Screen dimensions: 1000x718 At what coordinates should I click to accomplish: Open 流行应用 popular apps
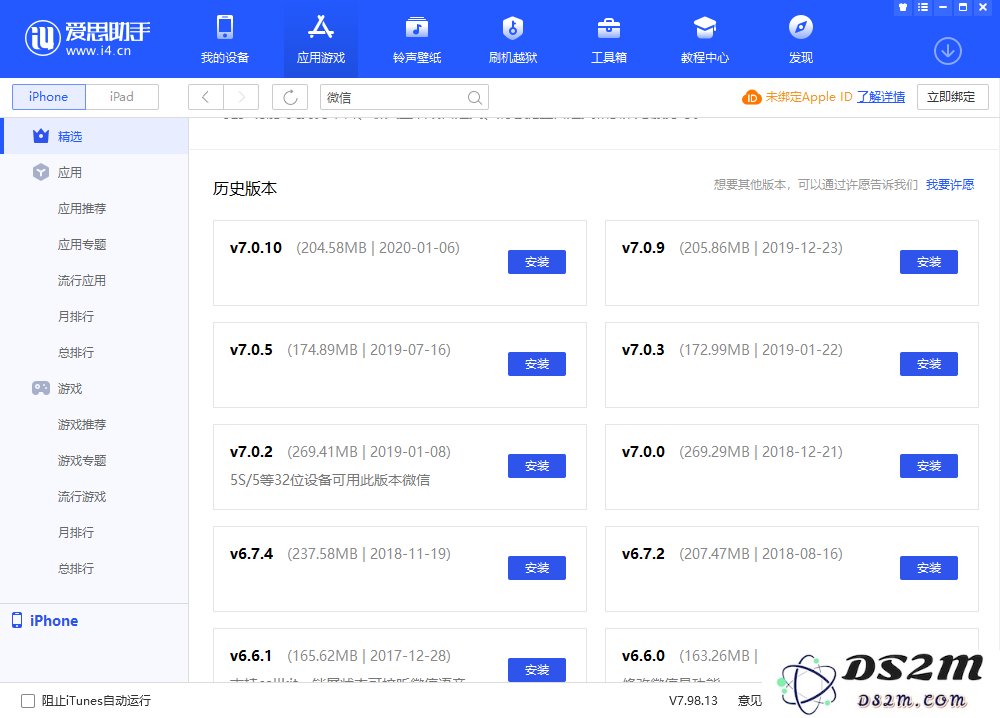(82, 281)
